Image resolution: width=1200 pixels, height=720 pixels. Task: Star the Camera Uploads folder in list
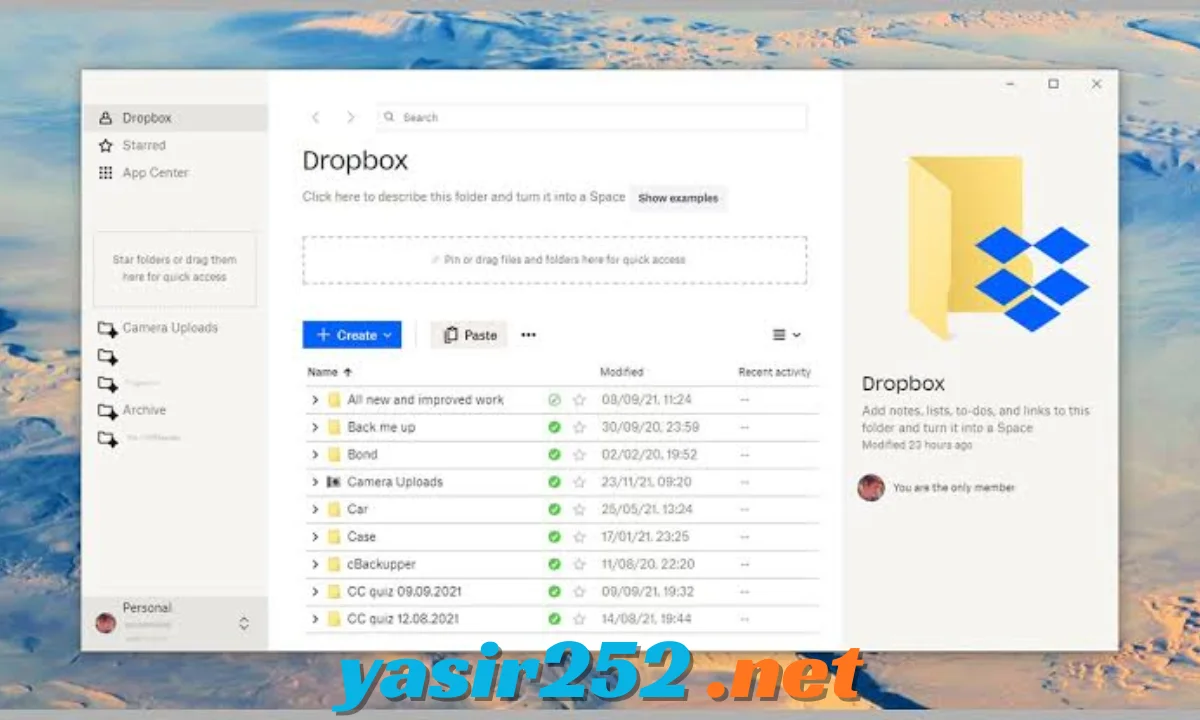pos(579,482)
